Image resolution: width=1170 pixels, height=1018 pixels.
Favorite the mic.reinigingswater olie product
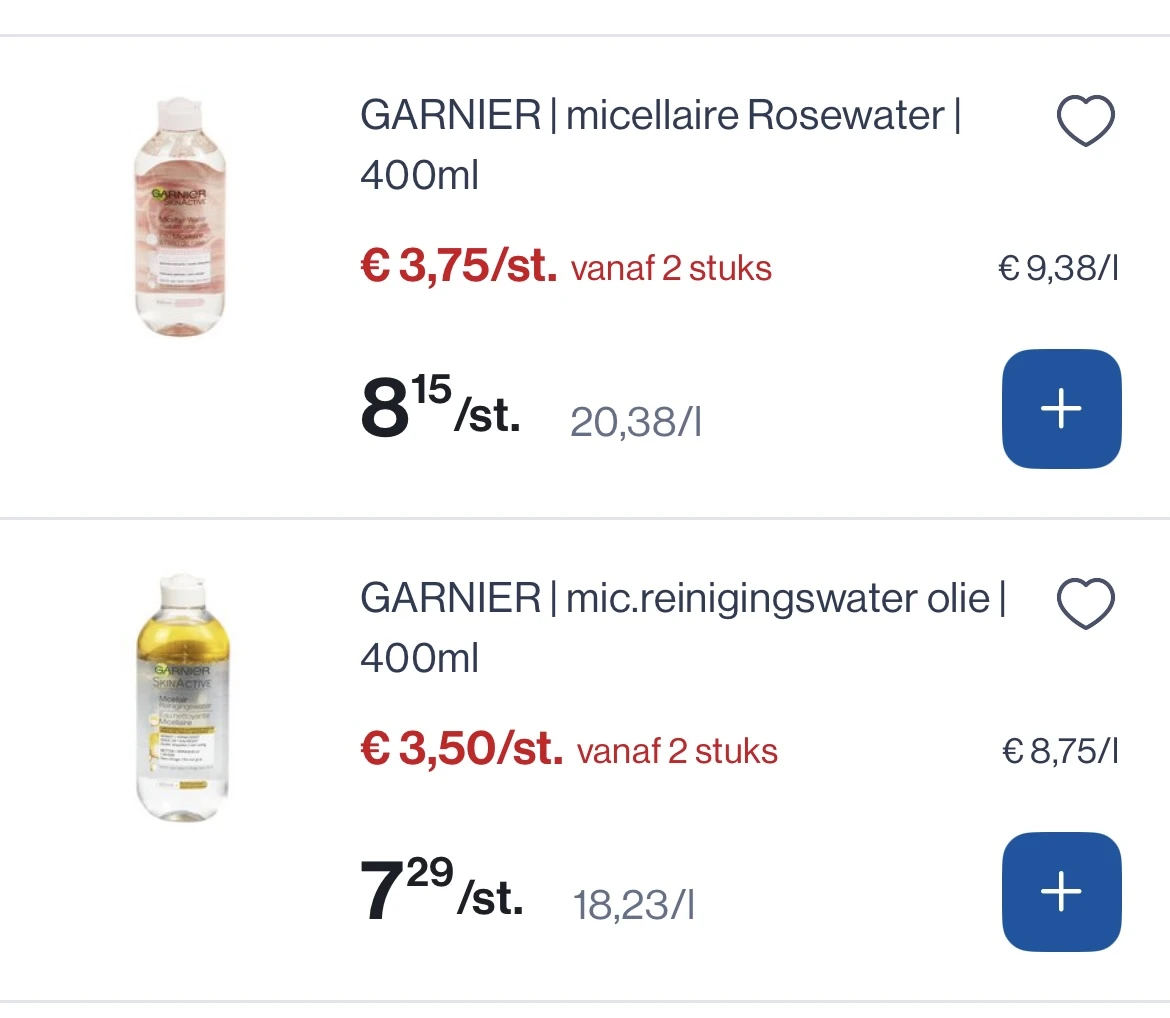[1085, 605]
